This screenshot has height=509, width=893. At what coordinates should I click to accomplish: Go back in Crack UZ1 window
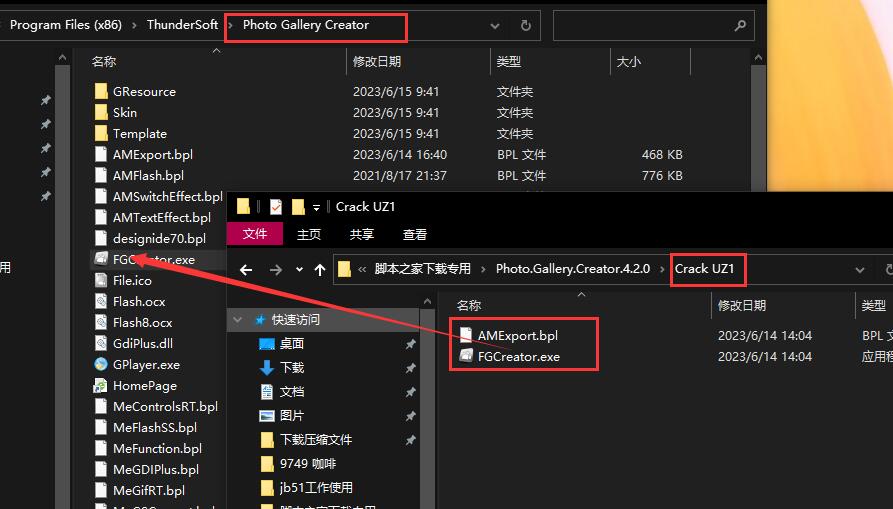pyautogui.click(x=246, y=269)
